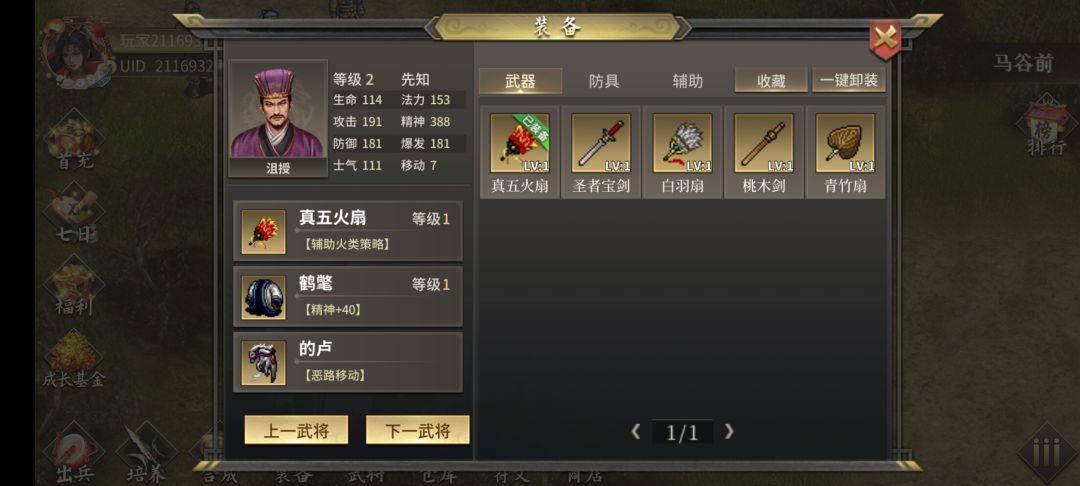Viewport: 1080px width, 486px height.
Task: Switch to the 辅助 auxiliary tab
Action: coord(687,81)
